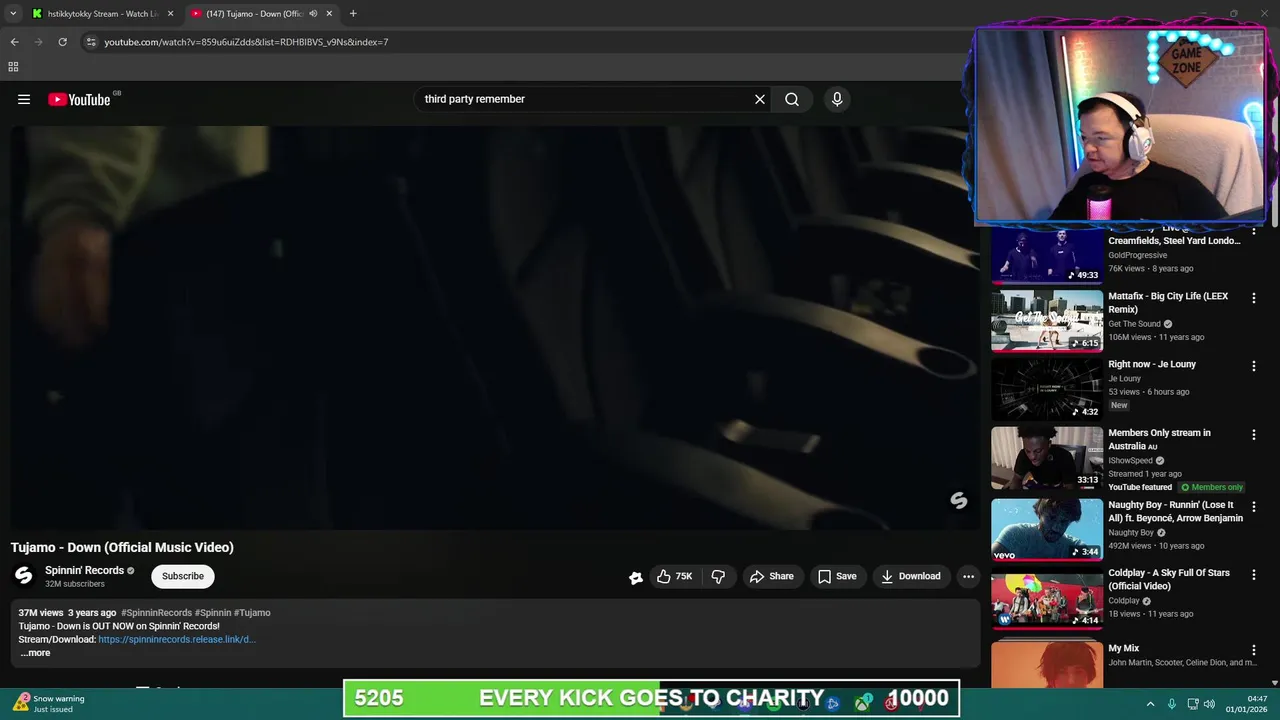
Task: Subscribe to Spinnin' Records
Action: tap(183, 576)
